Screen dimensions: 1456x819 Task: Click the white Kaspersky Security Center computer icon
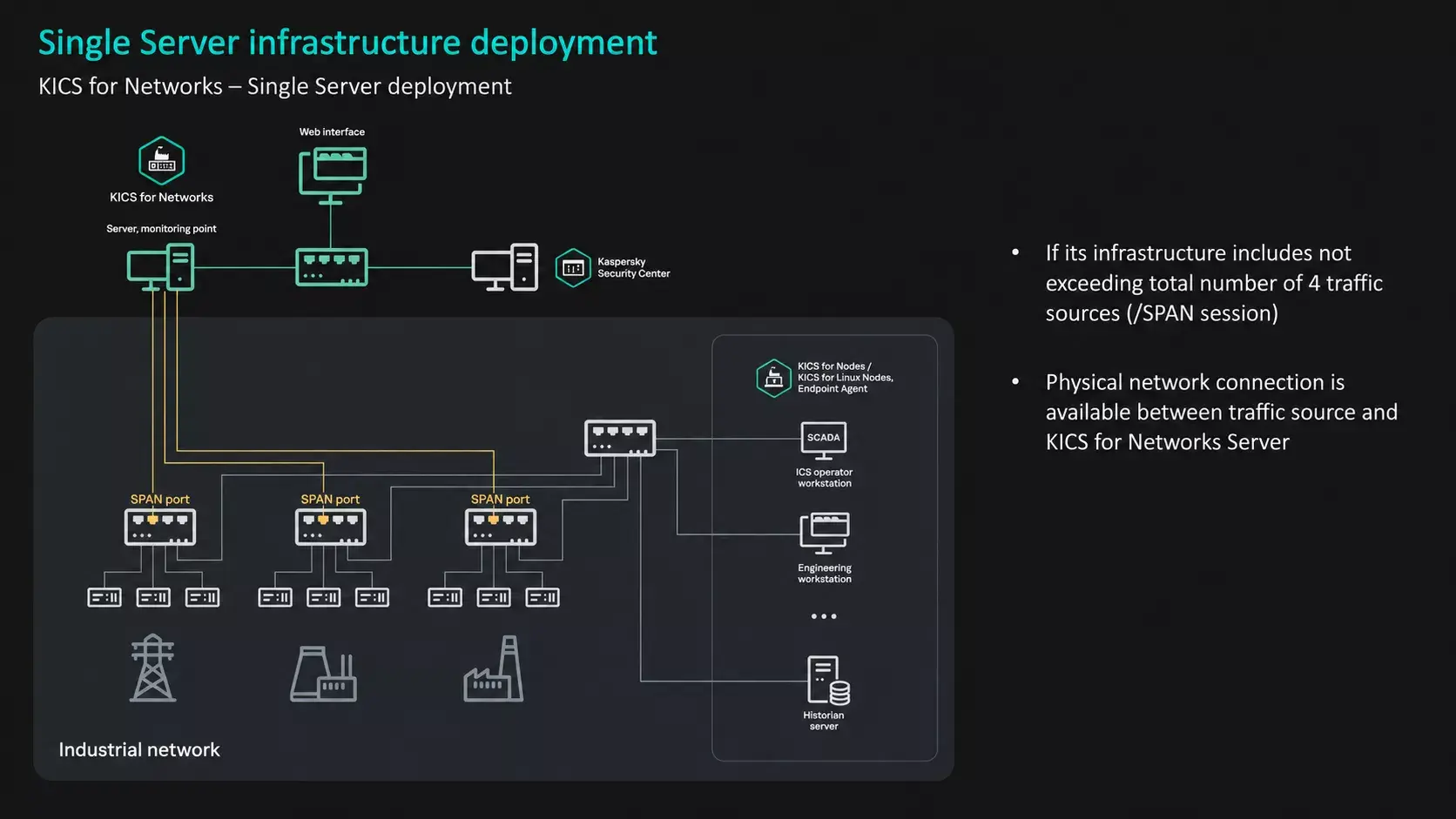coord(505,267)
